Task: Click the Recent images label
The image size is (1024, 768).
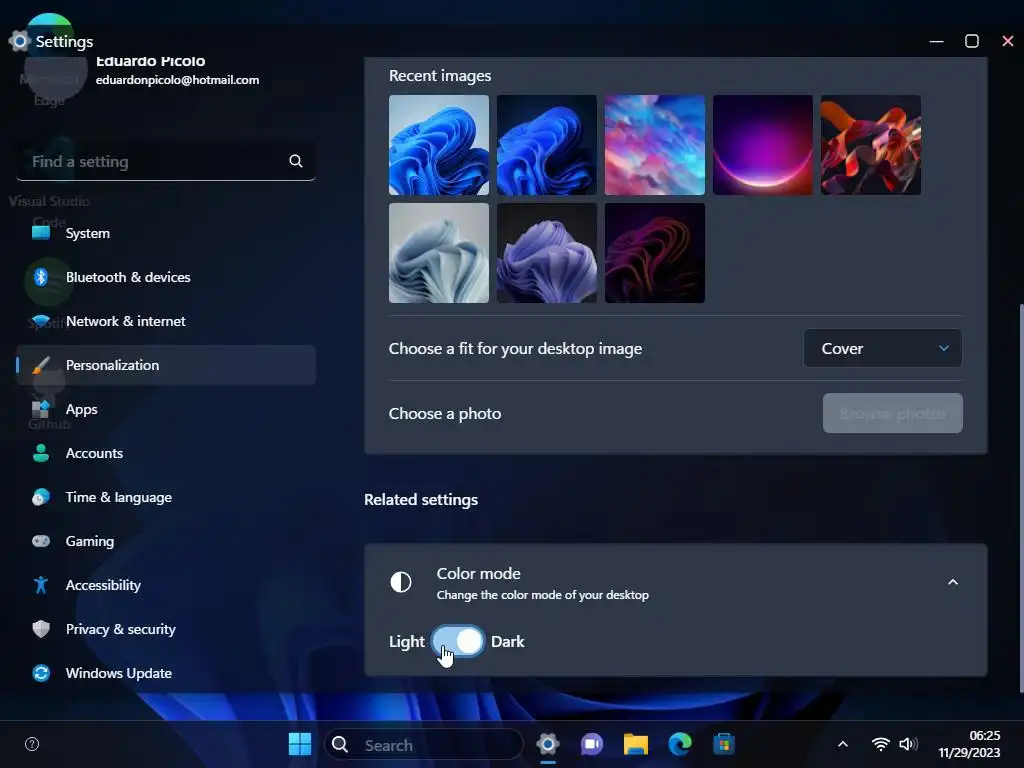Action: [440, 76]
